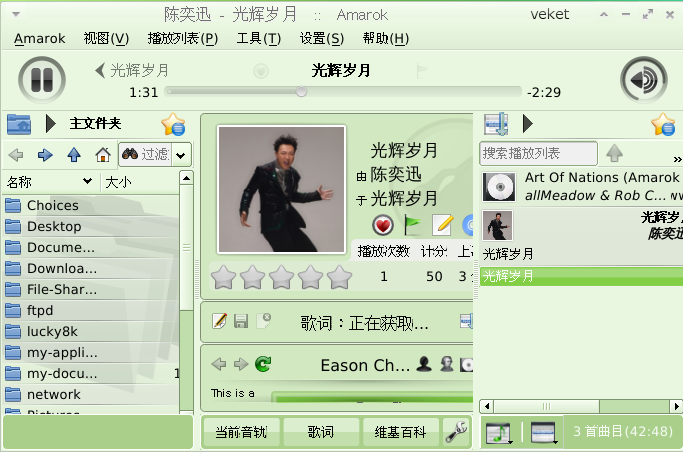The image size is (683, 452).
Task: Switch to 维基百科 applet tab
Action: [x=400, y=432]
